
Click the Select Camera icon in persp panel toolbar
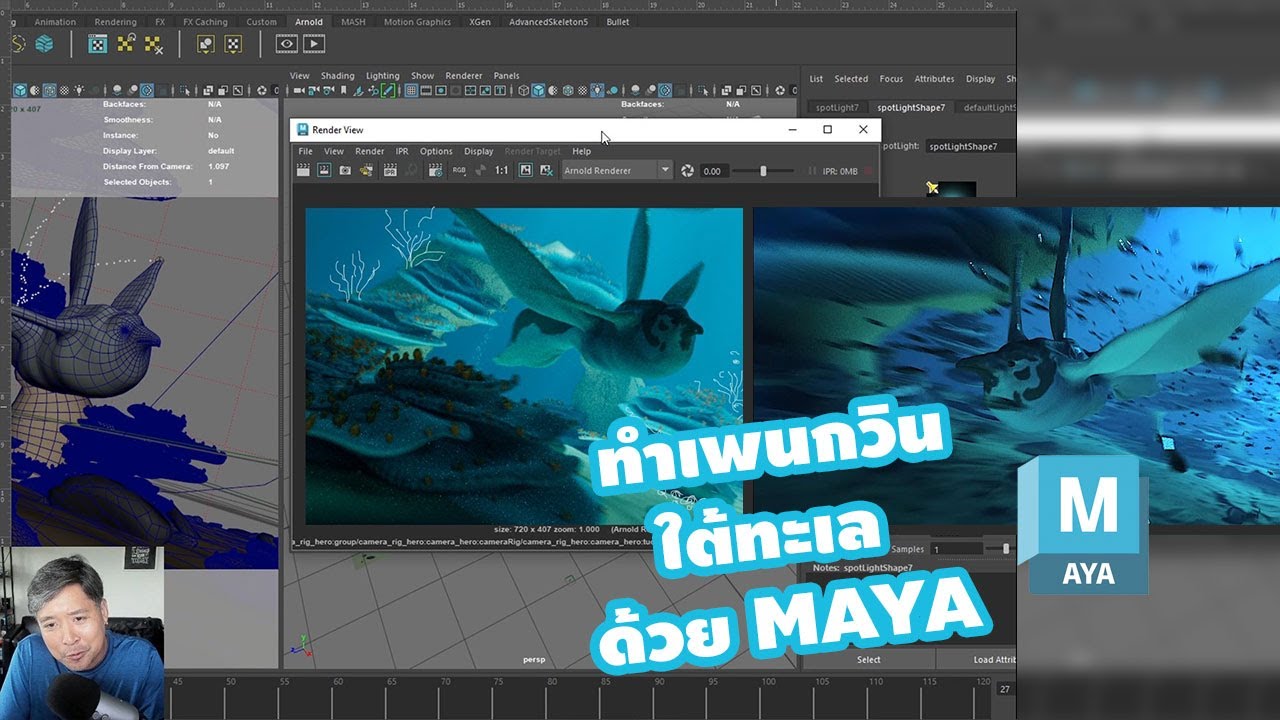[299, 90]
